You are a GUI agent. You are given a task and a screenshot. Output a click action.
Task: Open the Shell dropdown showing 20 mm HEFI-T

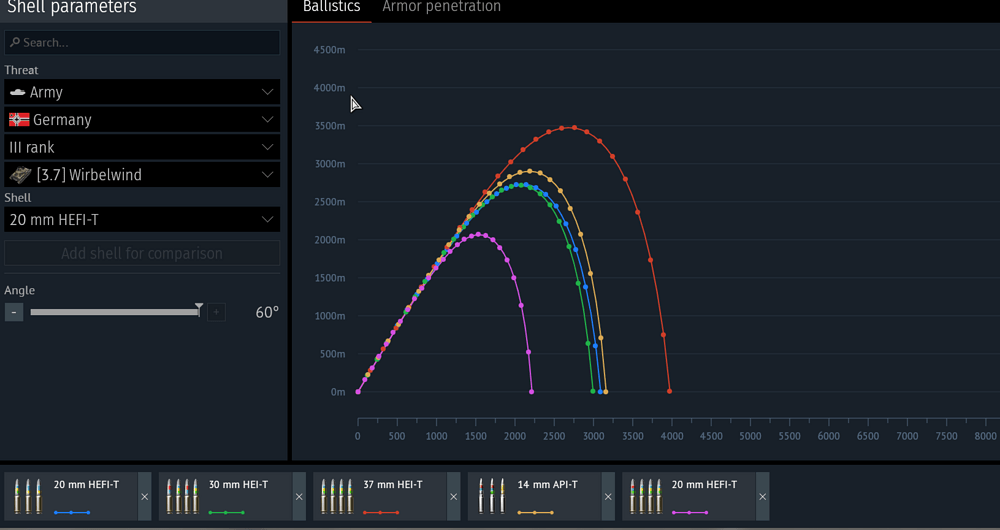[142, 219]
